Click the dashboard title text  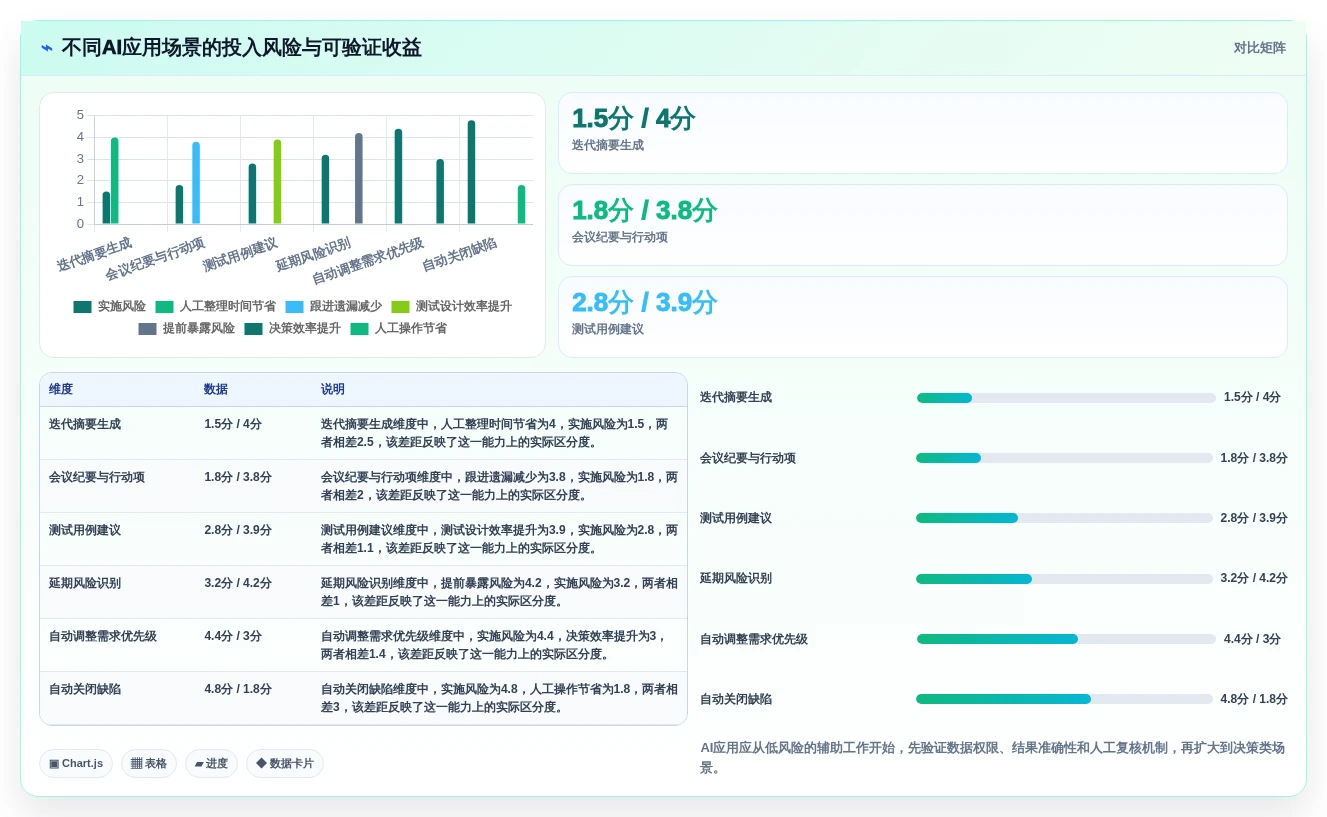tap(241, 48)
